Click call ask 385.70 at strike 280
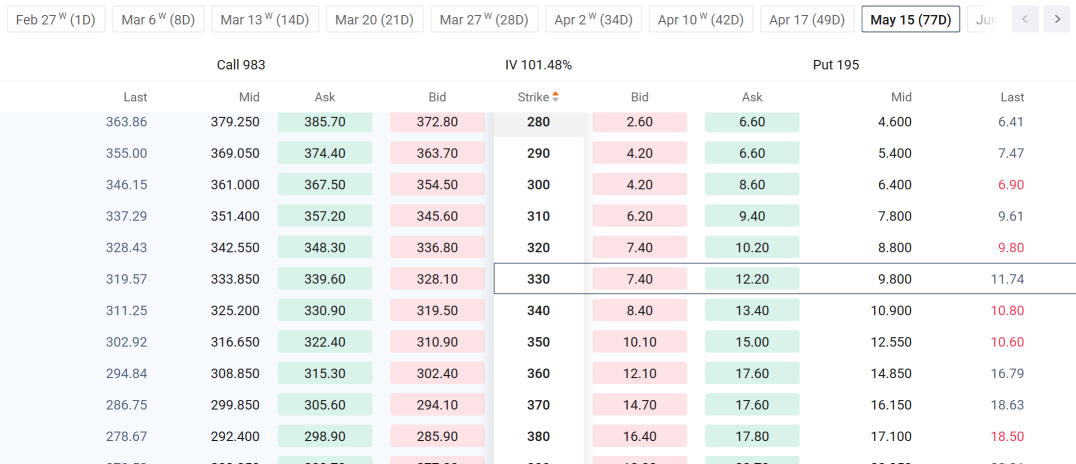 tap(325, 122)
